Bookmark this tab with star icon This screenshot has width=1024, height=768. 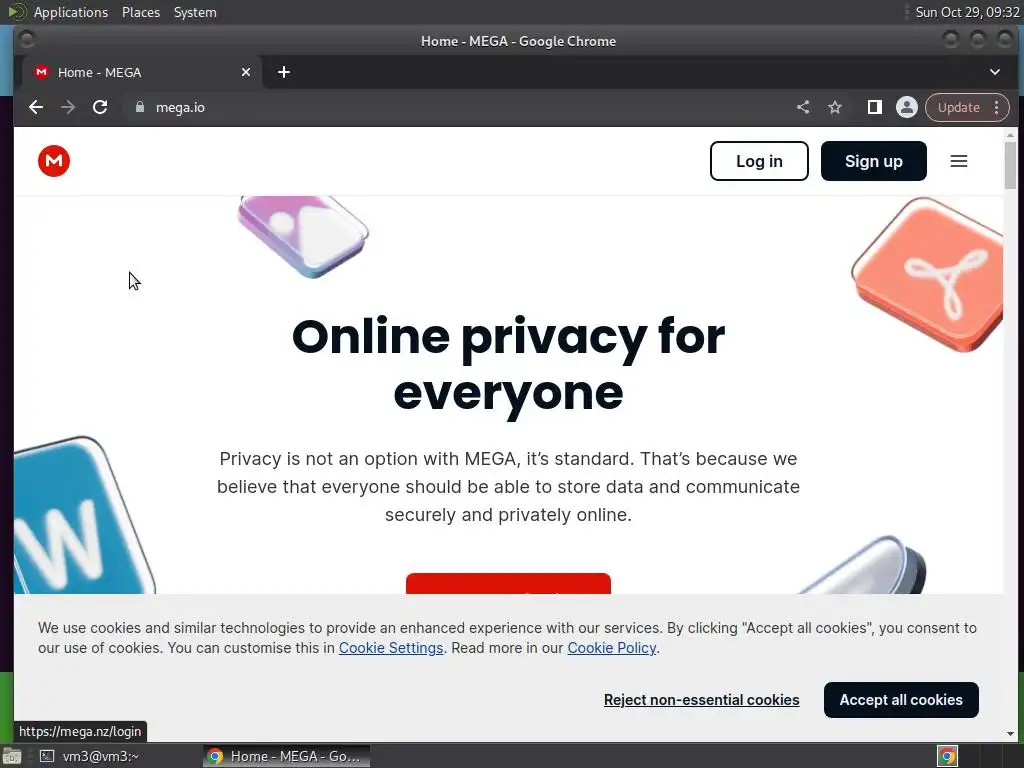pyautogui.click(x=835, y=107)
